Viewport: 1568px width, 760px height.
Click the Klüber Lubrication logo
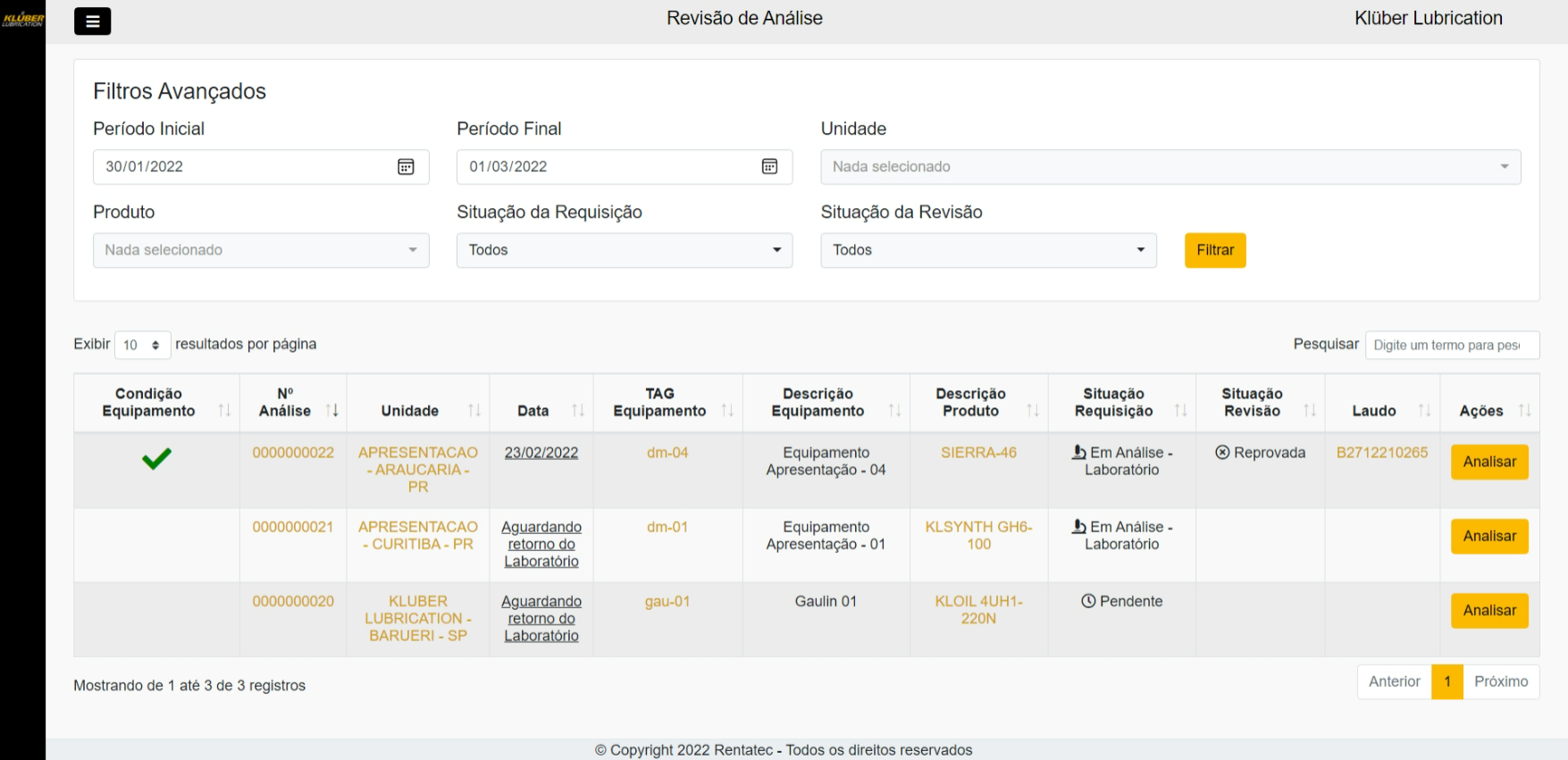[22, 20]
